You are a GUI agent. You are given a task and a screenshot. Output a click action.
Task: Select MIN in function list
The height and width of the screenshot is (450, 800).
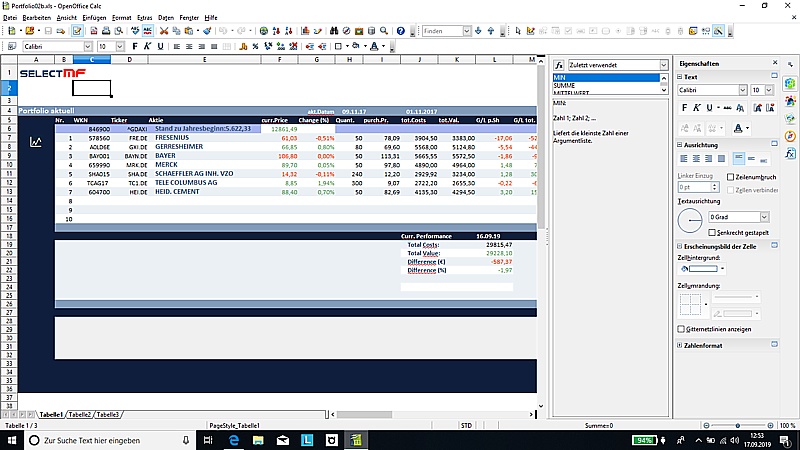click(x=606, y=78)
